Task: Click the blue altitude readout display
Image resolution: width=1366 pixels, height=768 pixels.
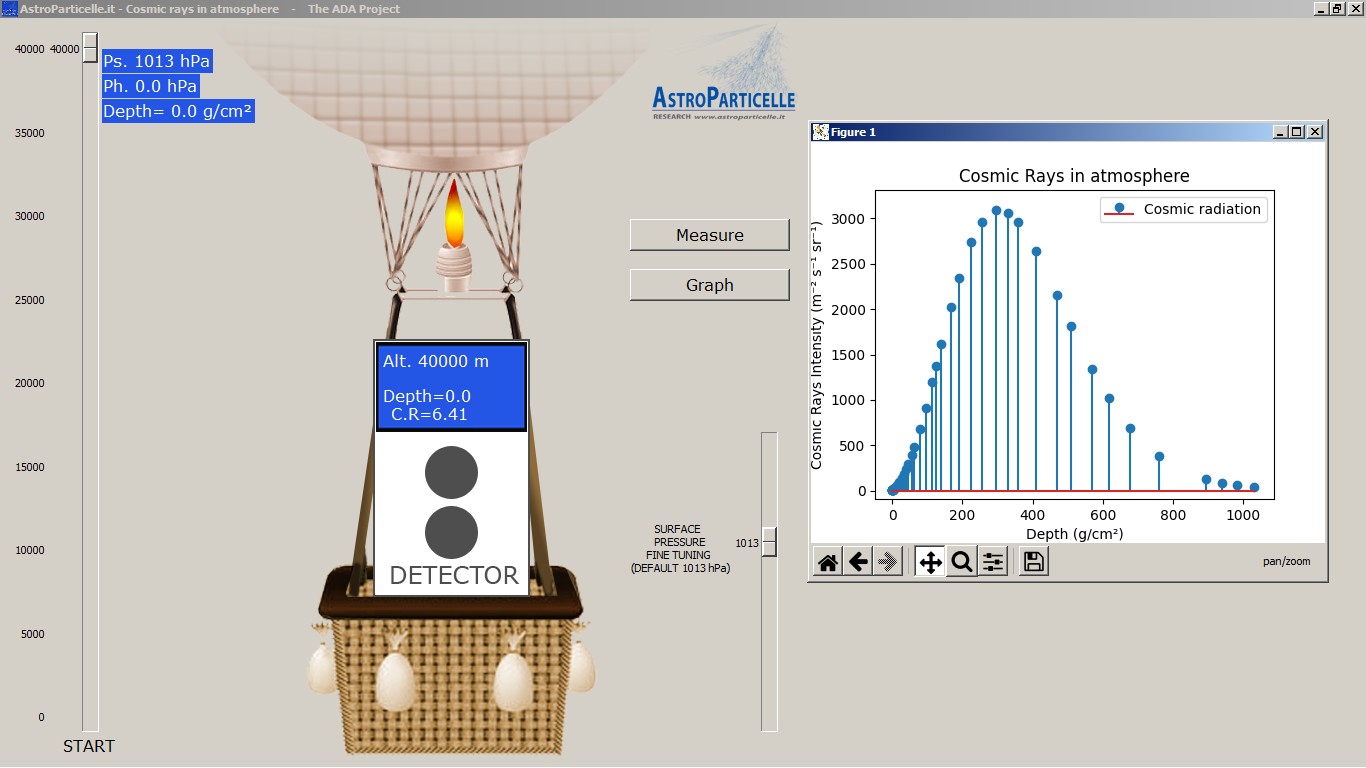Action: (451, 387)
